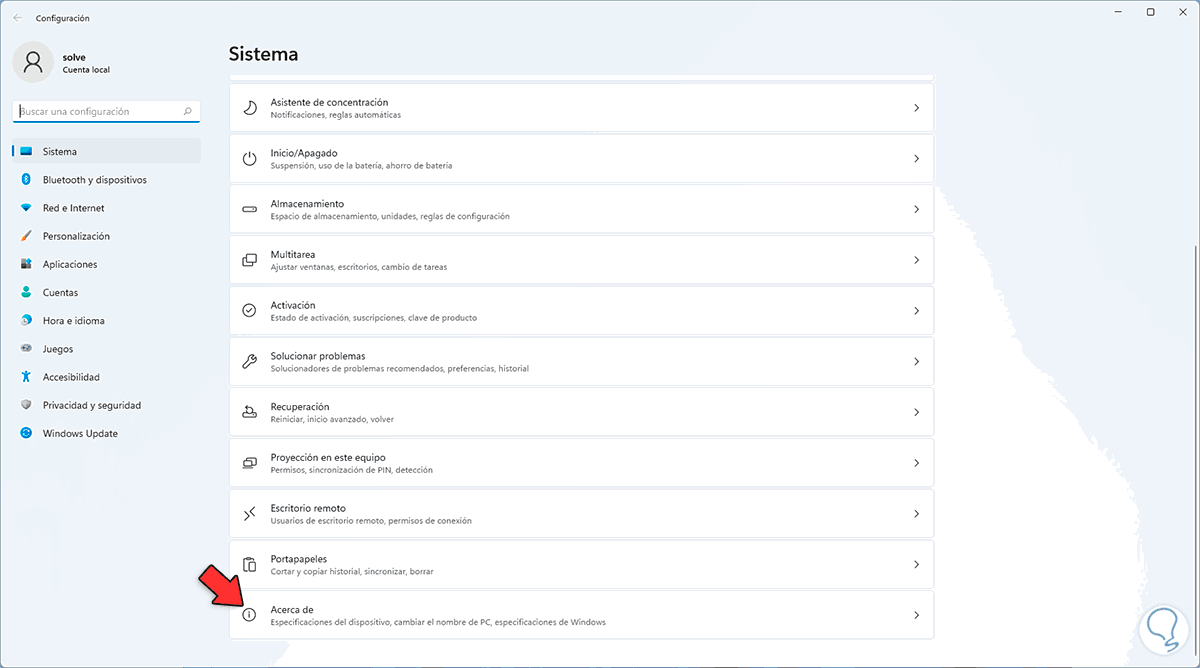Image resolution: width=1200 pixels, height=668 pixels.
Task: Expand the Multitarea row chevron
Action: tap(916, 260)
